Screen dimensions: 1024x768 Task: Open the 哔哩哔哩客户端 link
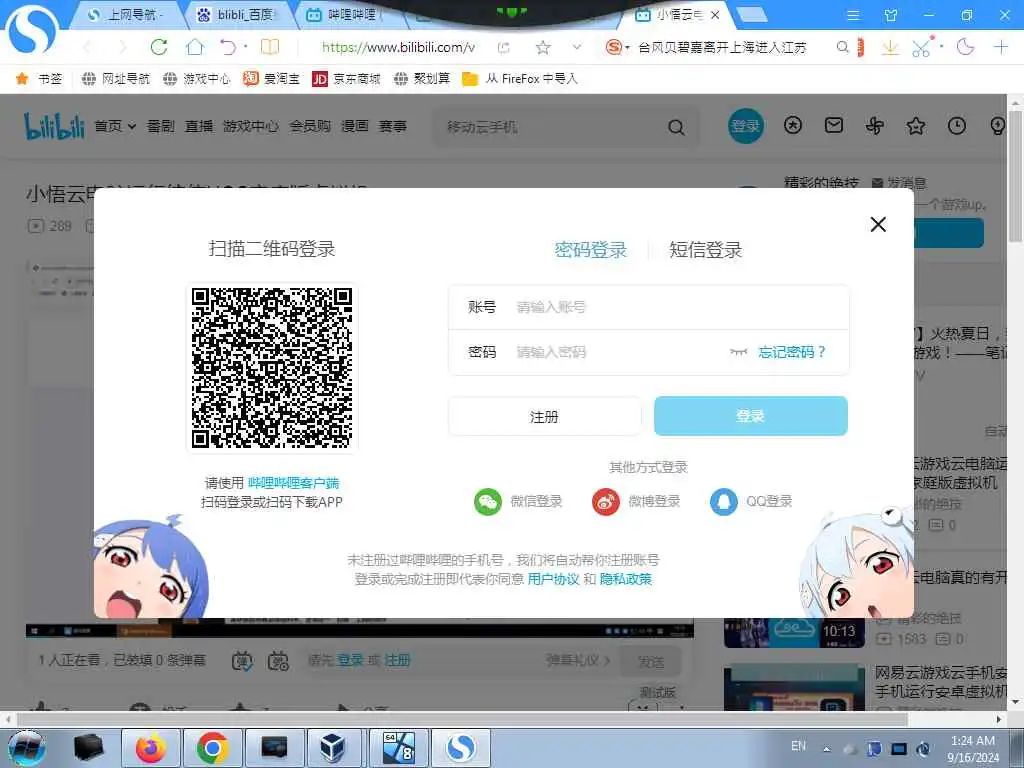point(293,483)
